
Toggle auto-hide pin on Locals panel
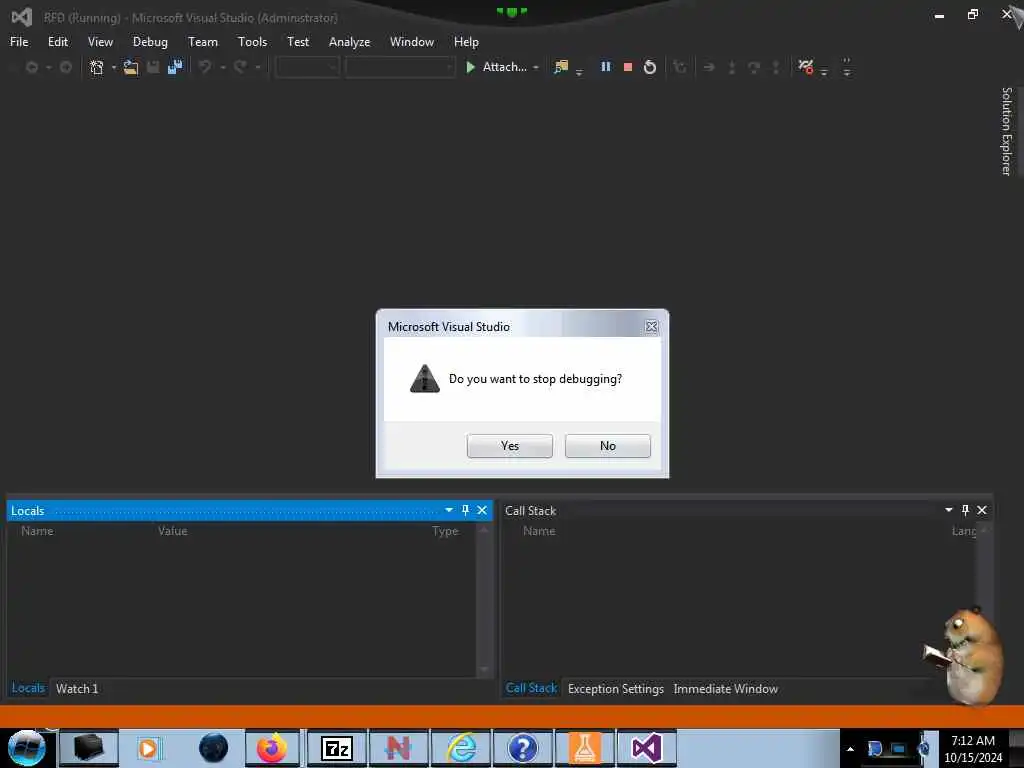tap(465, 510)
